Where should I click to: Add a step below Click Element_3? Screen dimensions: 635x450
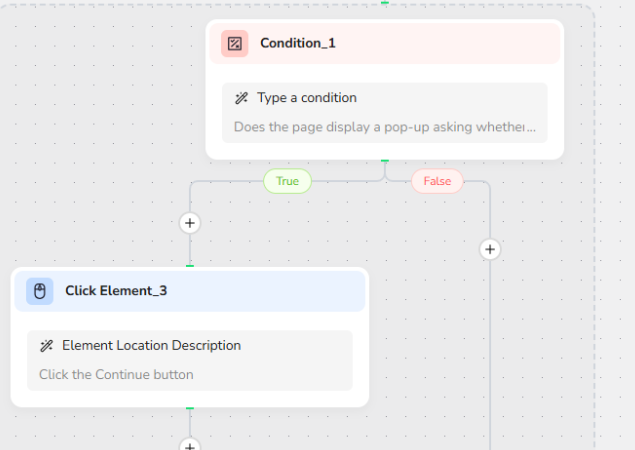pos(190,445)
